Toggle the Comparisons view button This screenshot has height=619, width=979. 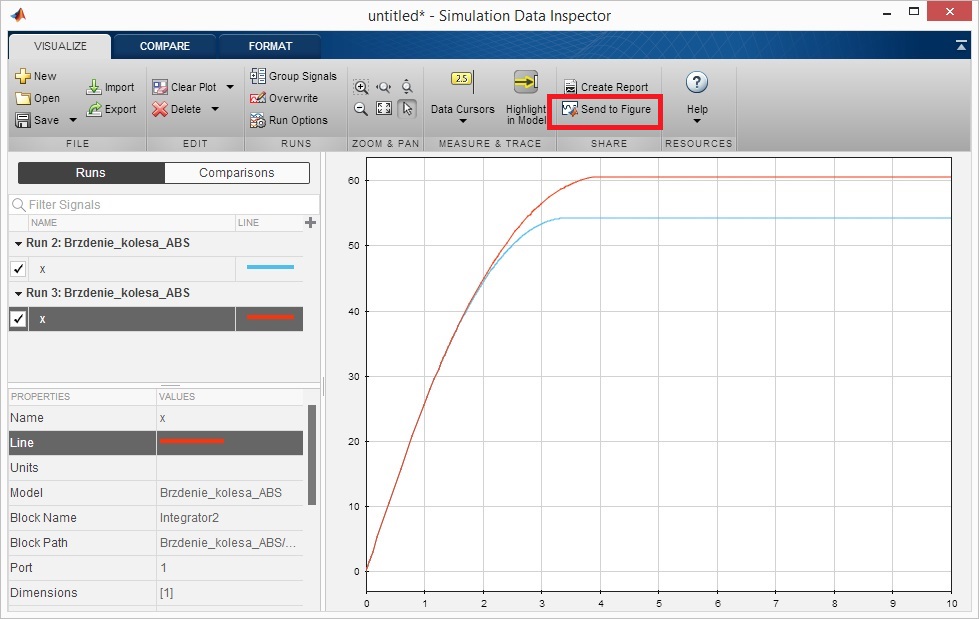tap(237, 173)
